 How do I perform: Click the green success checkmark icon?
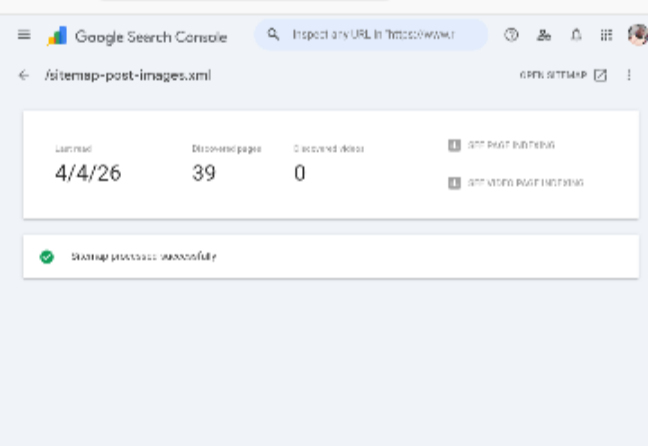pyautogui.click(x=47, y=257)
